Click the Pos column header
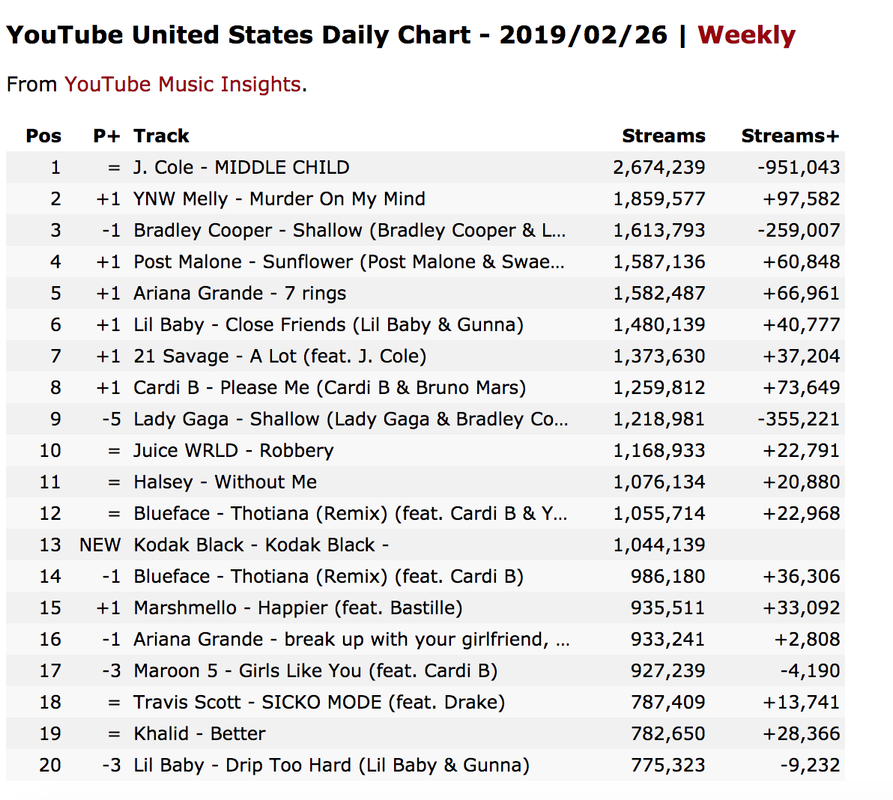Image resolution: width=893 pixels, height=800 pixels. click(44, 136)
